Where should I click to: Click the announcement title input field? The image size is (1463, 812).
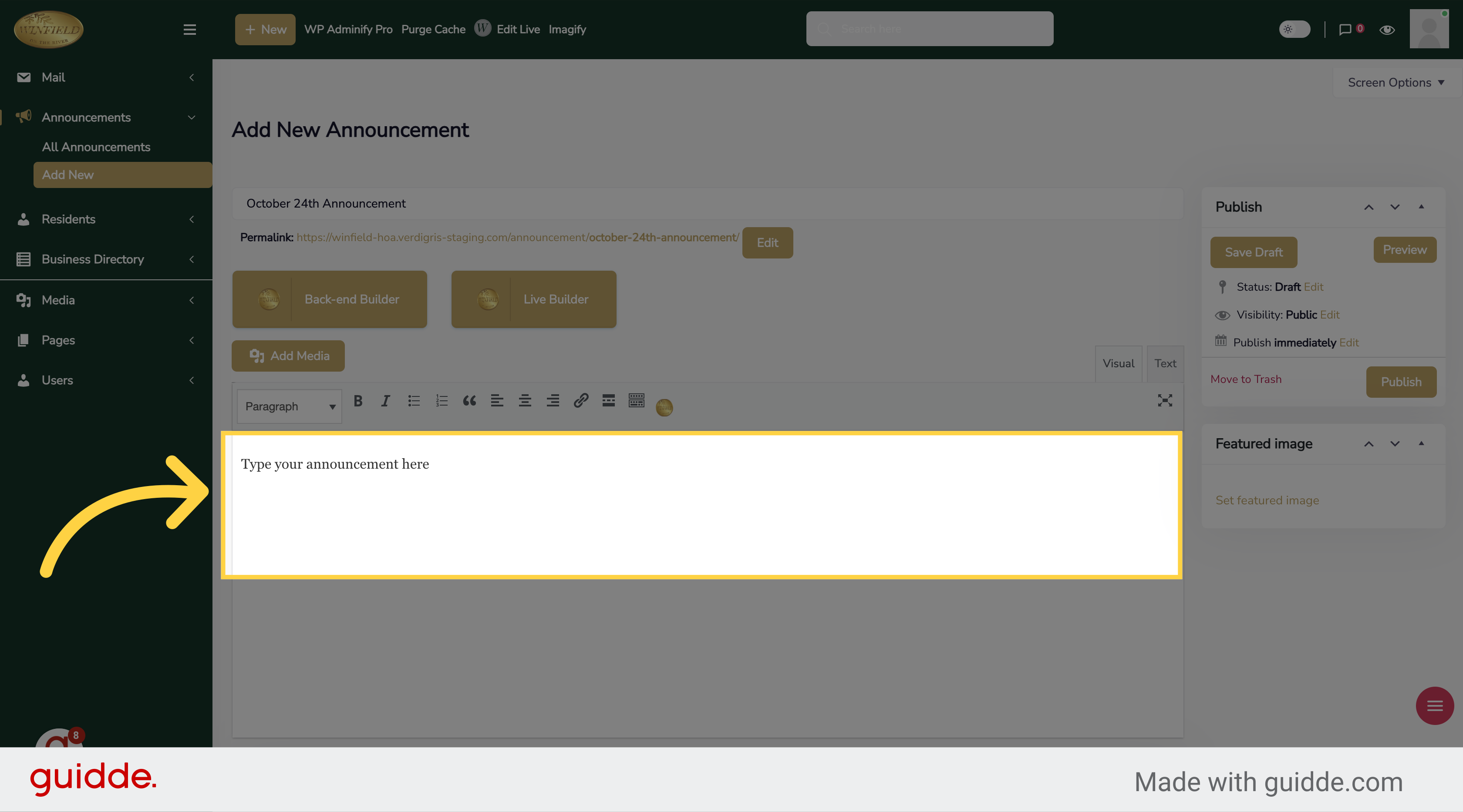[707, 204]
